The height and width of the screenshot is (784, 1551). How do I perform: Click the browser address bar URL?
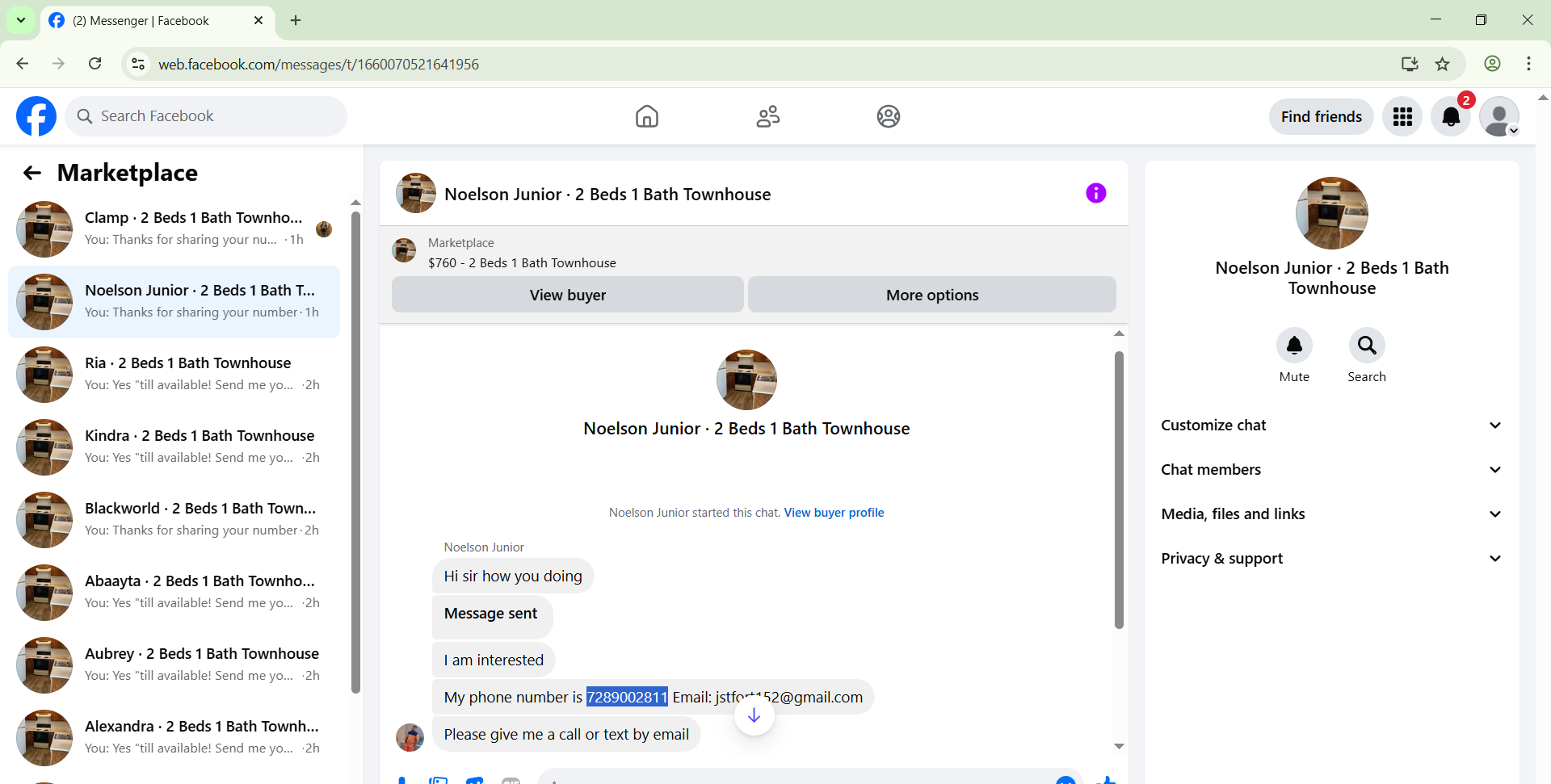tap(318, 65)
